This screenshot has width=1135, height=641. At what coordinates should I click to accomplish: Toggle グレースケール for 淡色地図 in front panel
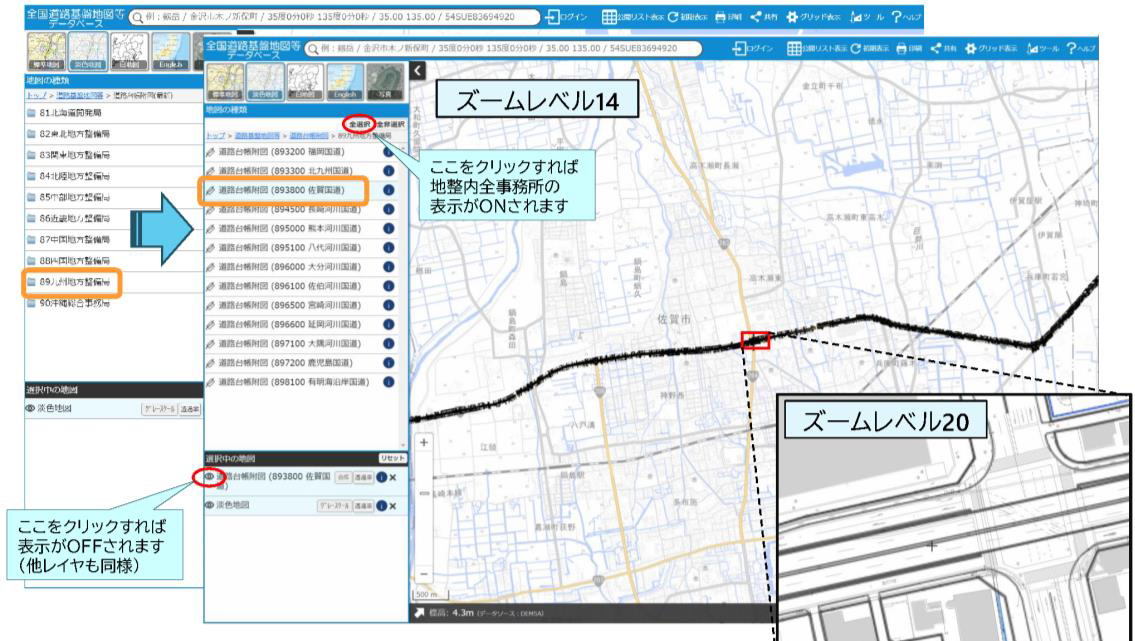point(333,506)
